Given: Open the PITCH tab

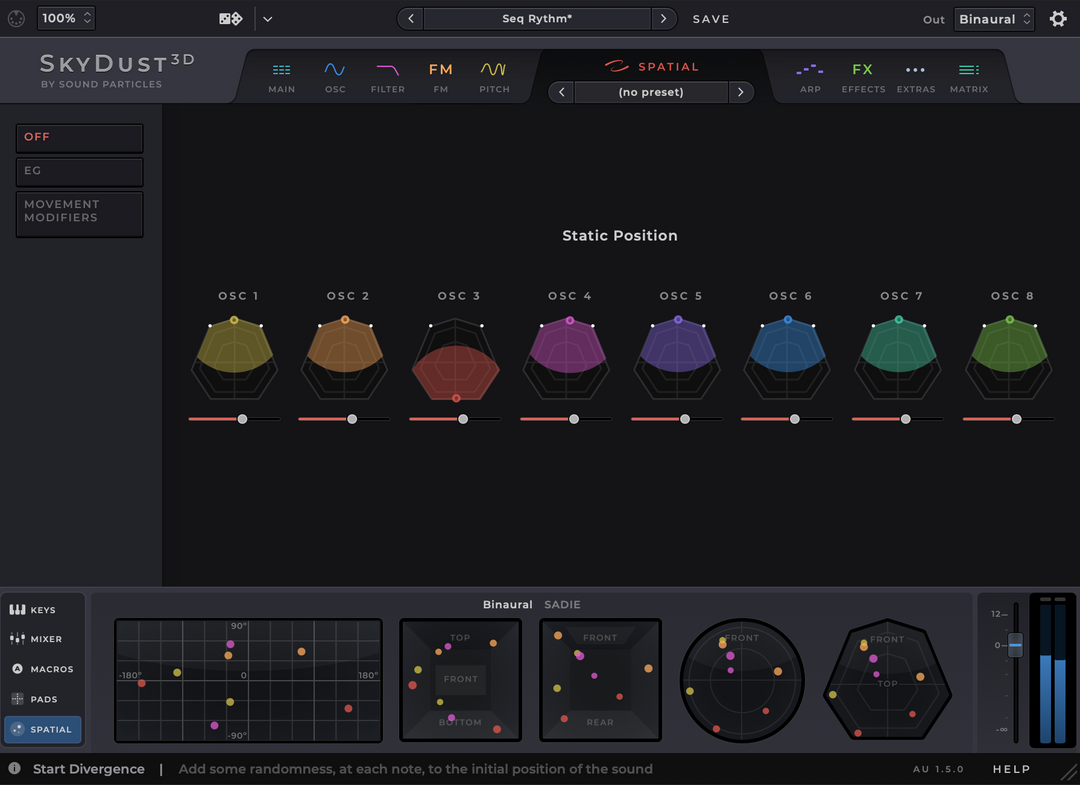Looking at the screenshot, I should coord(494,78).
